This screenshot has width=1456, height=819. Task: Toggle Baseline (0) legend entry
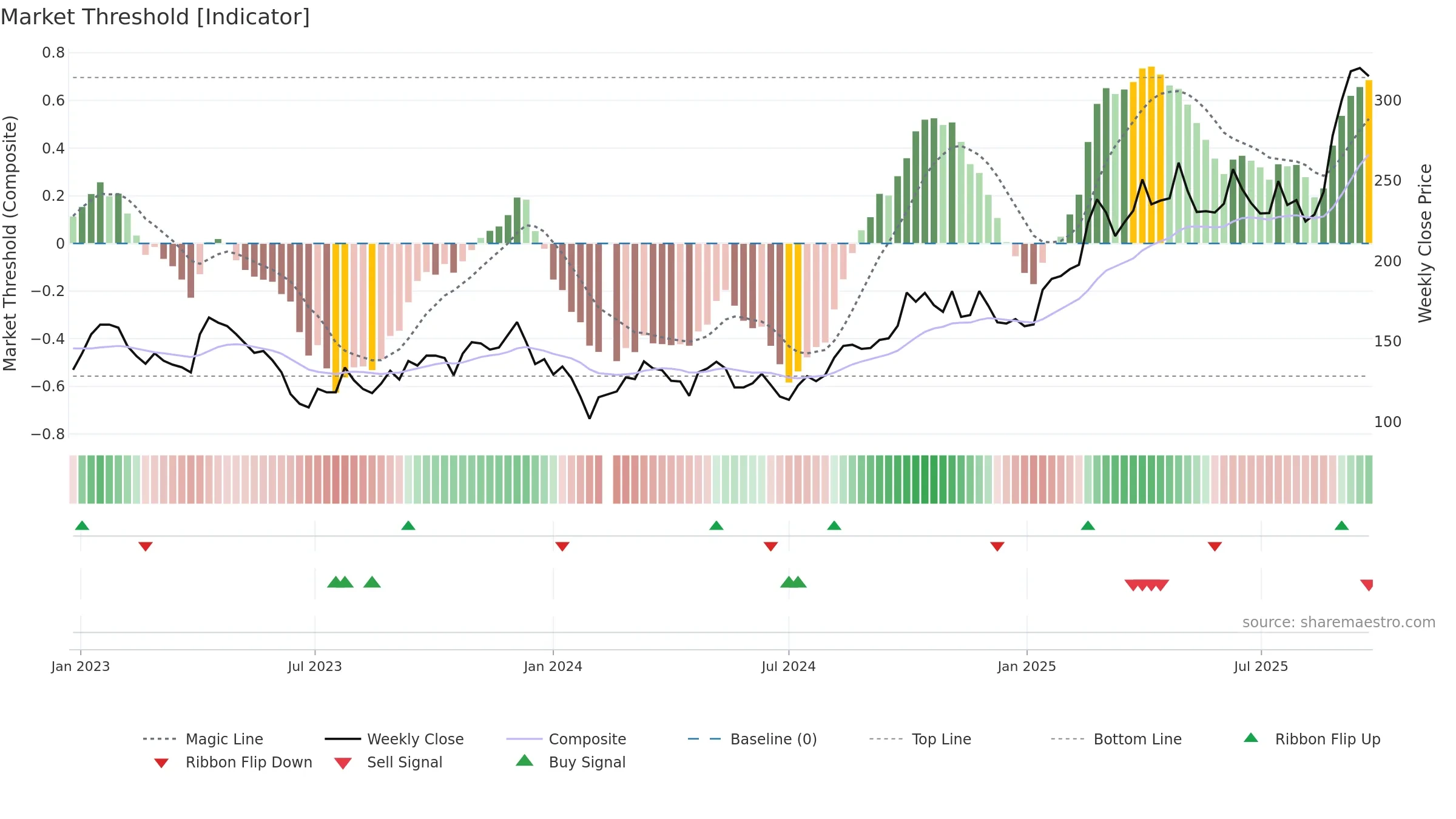click(x=752, y=739)
